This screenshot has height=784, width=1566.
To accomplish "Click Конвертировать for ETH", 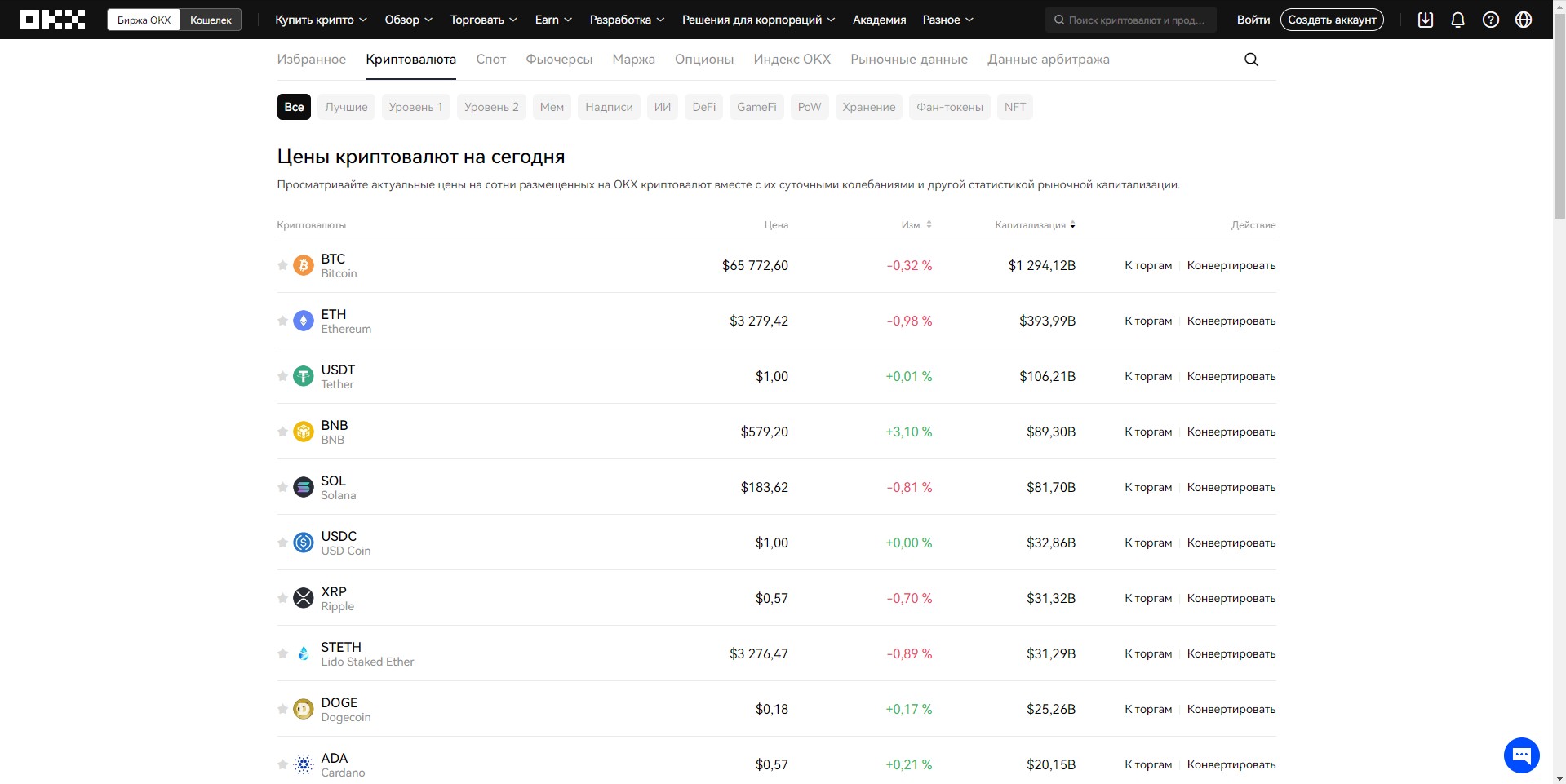I will [x=1231, y=321].
